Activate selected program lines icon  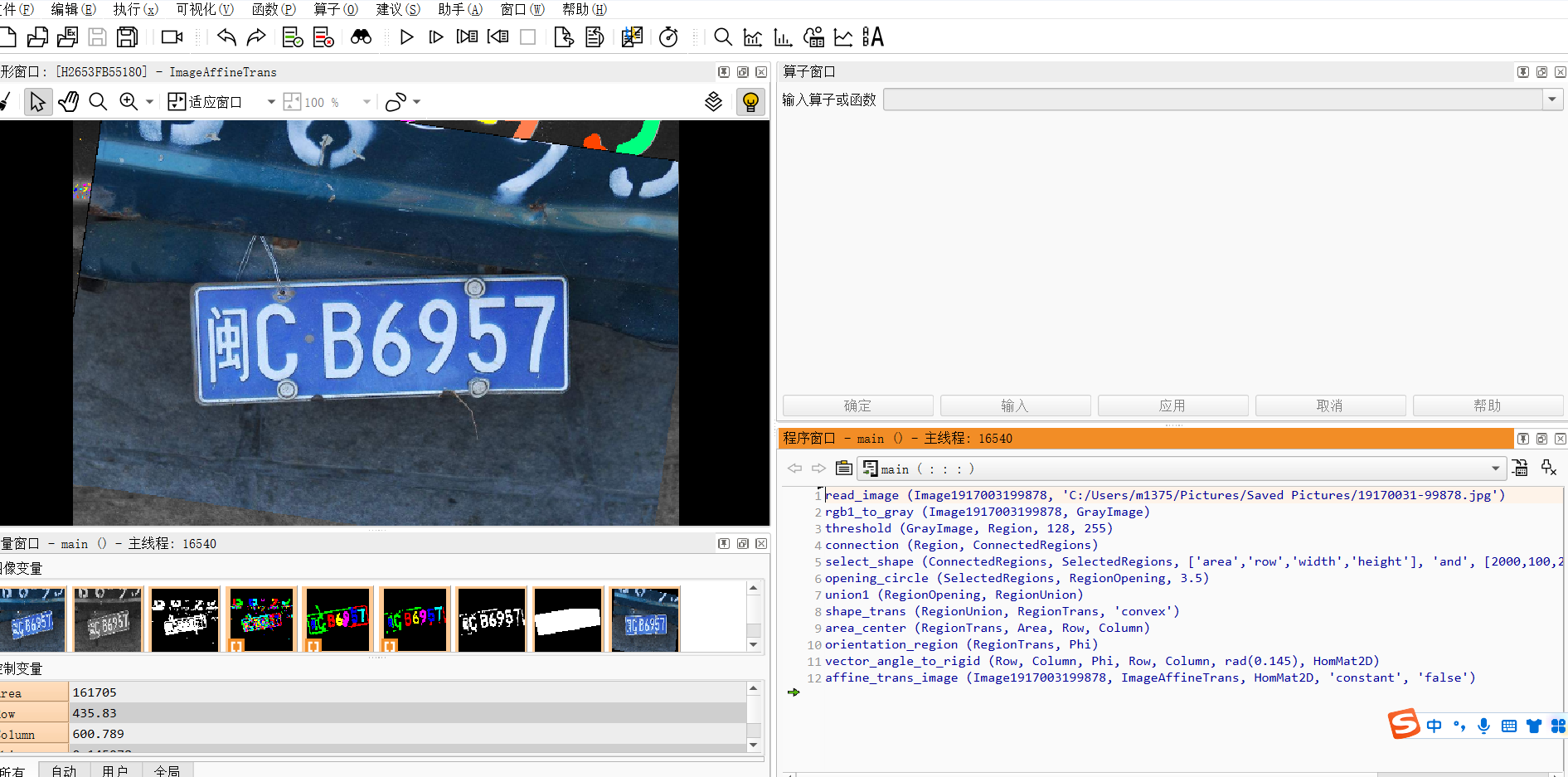pyautogui.click(x=293, y=37)
